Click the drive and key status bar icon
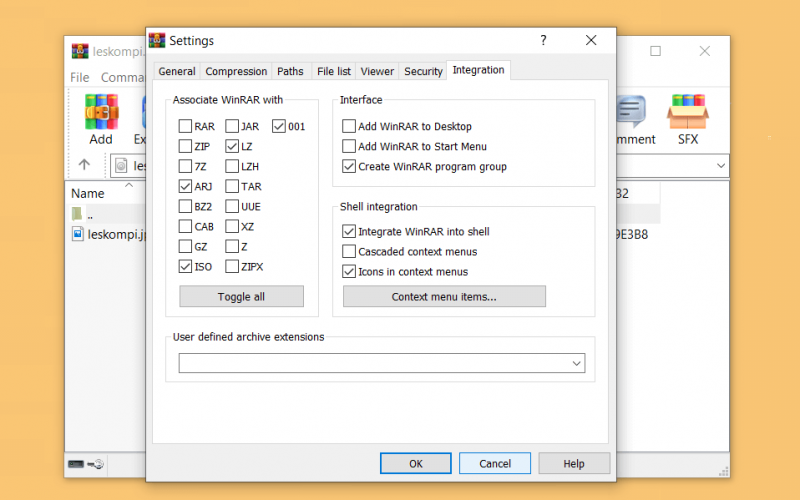 pos(86,464)
